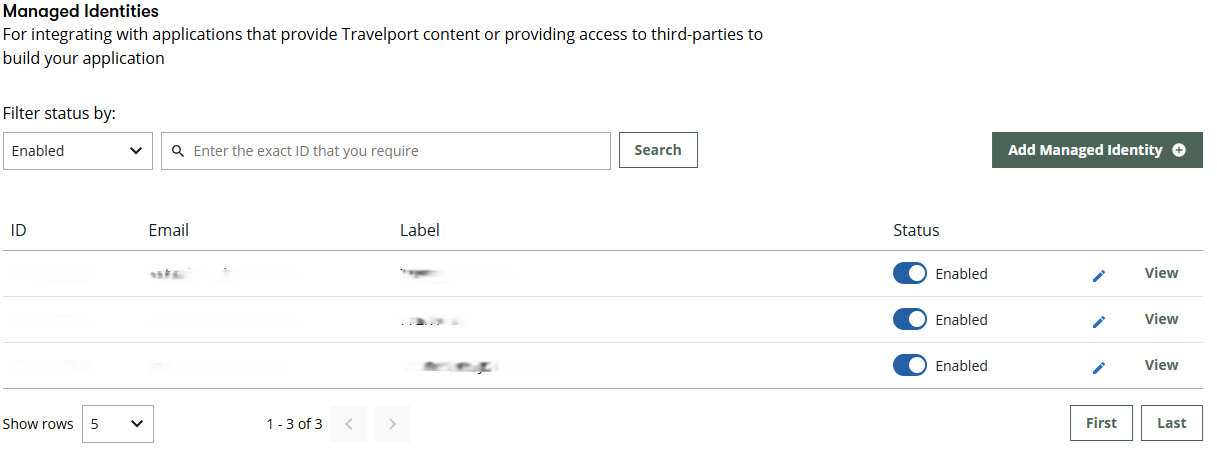Jump to First page
The width and height of the screenshot is (1217, 450).
[x=1101, y=423]
